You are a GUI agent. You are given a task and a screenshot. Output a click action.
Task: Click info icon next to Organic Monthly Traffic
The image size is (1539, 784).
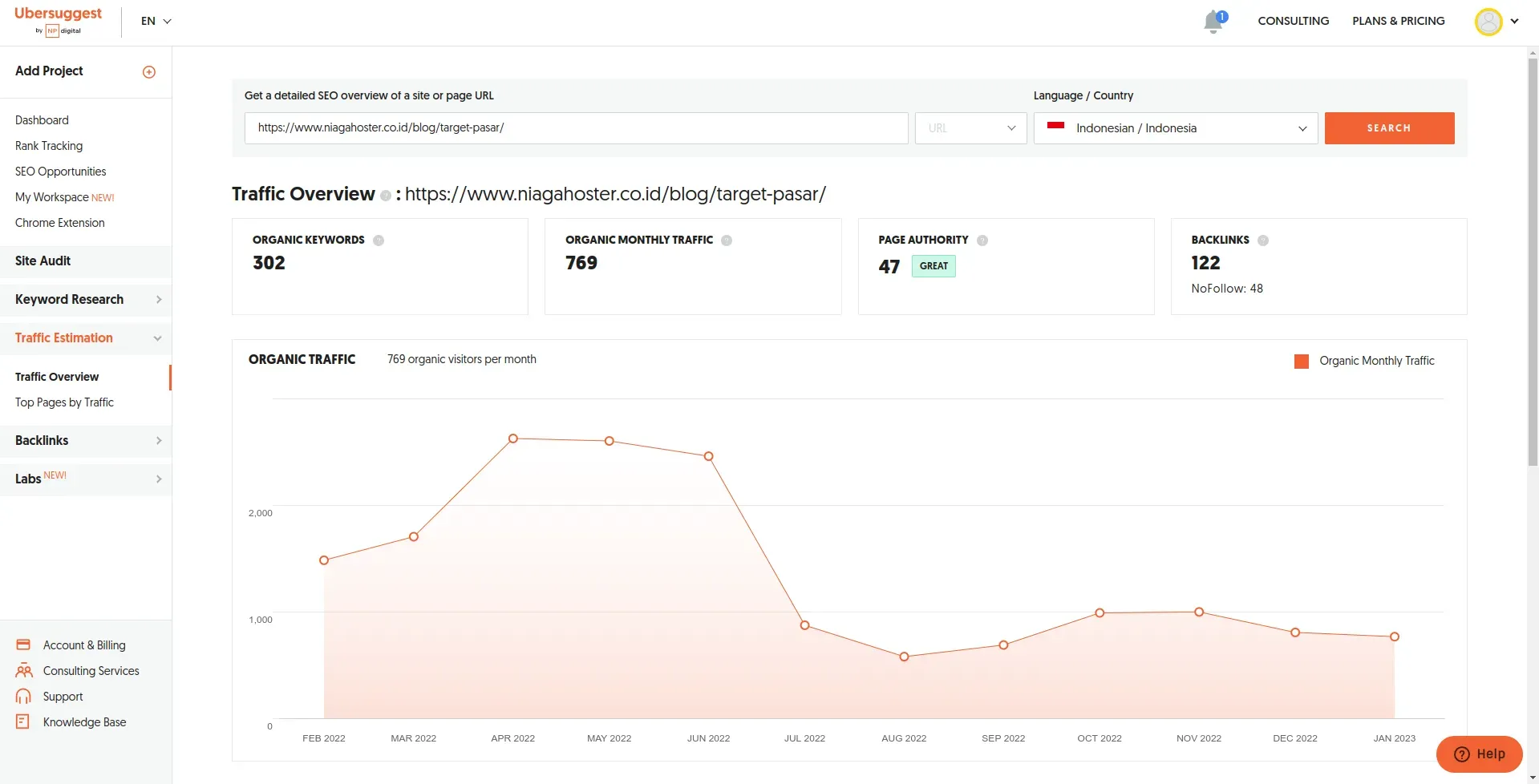pos(727,240)
